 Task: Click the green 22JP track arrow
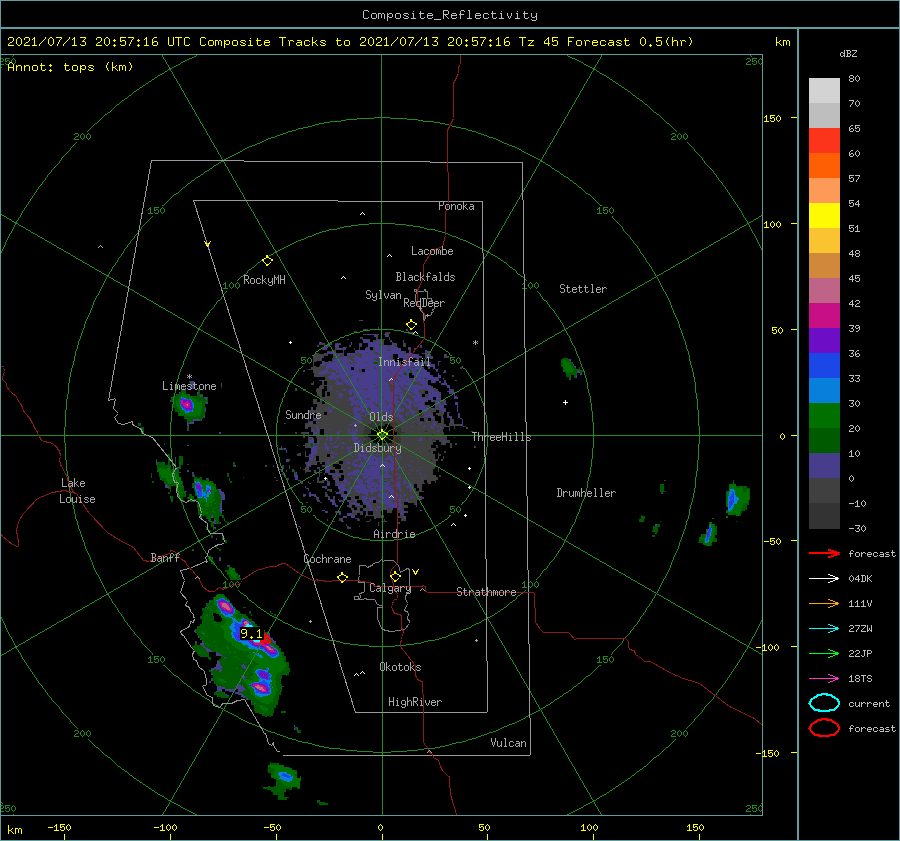coord(824,653)
